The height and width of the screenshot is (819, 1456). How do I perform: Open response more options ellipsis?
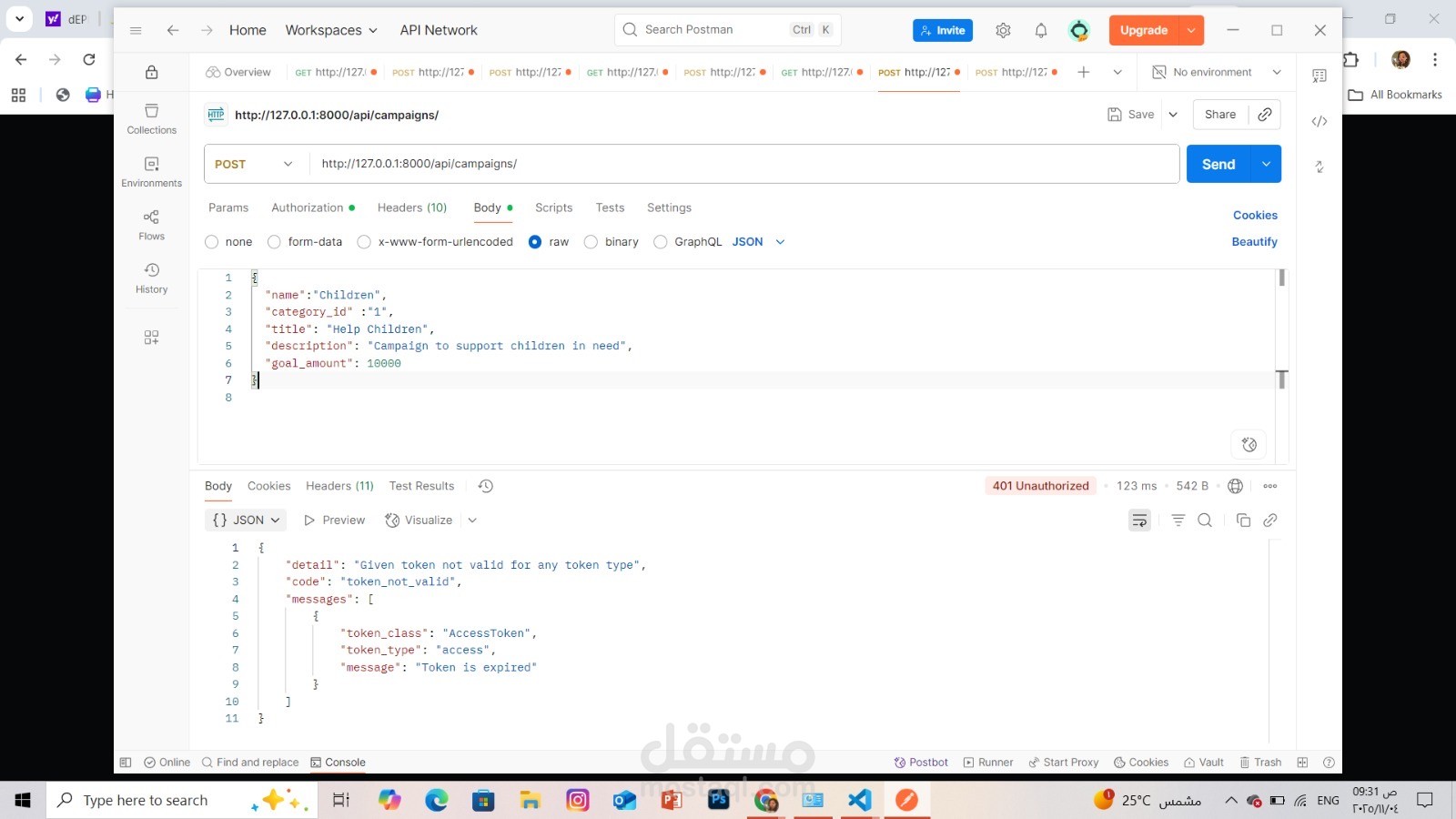[x=1270, y=486]
